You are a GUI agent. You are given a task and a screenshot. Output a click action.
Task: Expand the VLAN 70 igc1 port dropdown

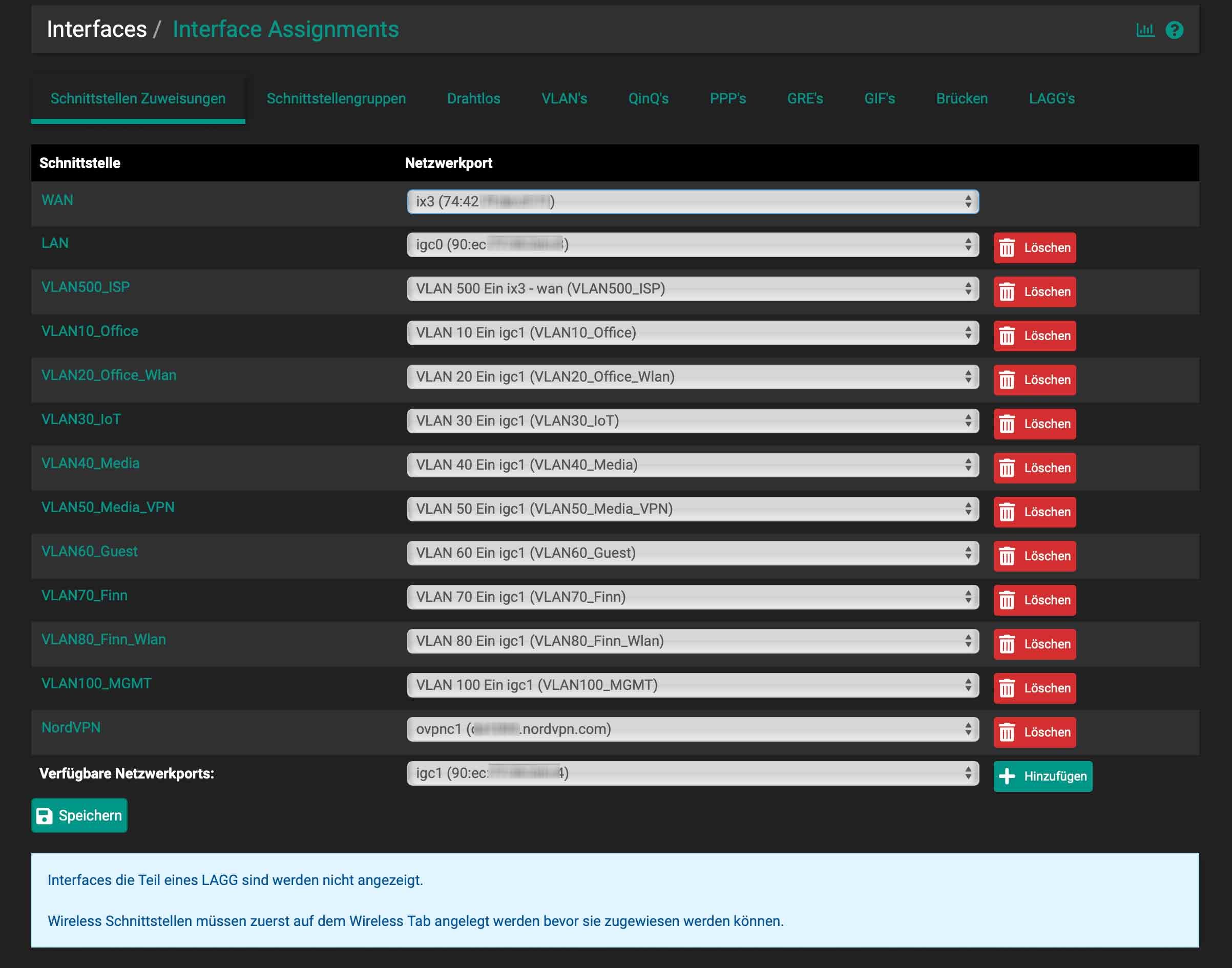(x=693, y=597)
